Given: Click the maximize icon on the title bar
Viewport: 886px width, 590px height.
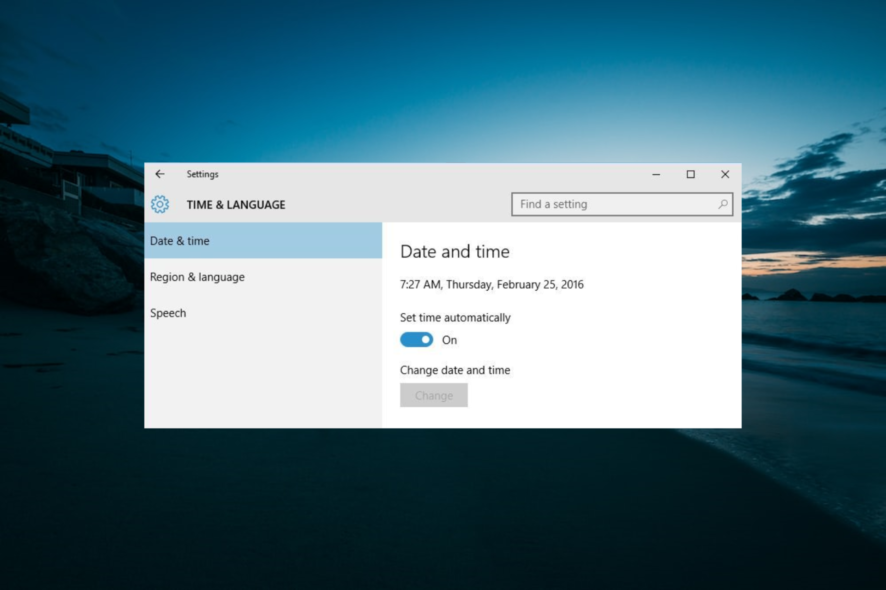Looking at the screenshot, I should 690,173.
